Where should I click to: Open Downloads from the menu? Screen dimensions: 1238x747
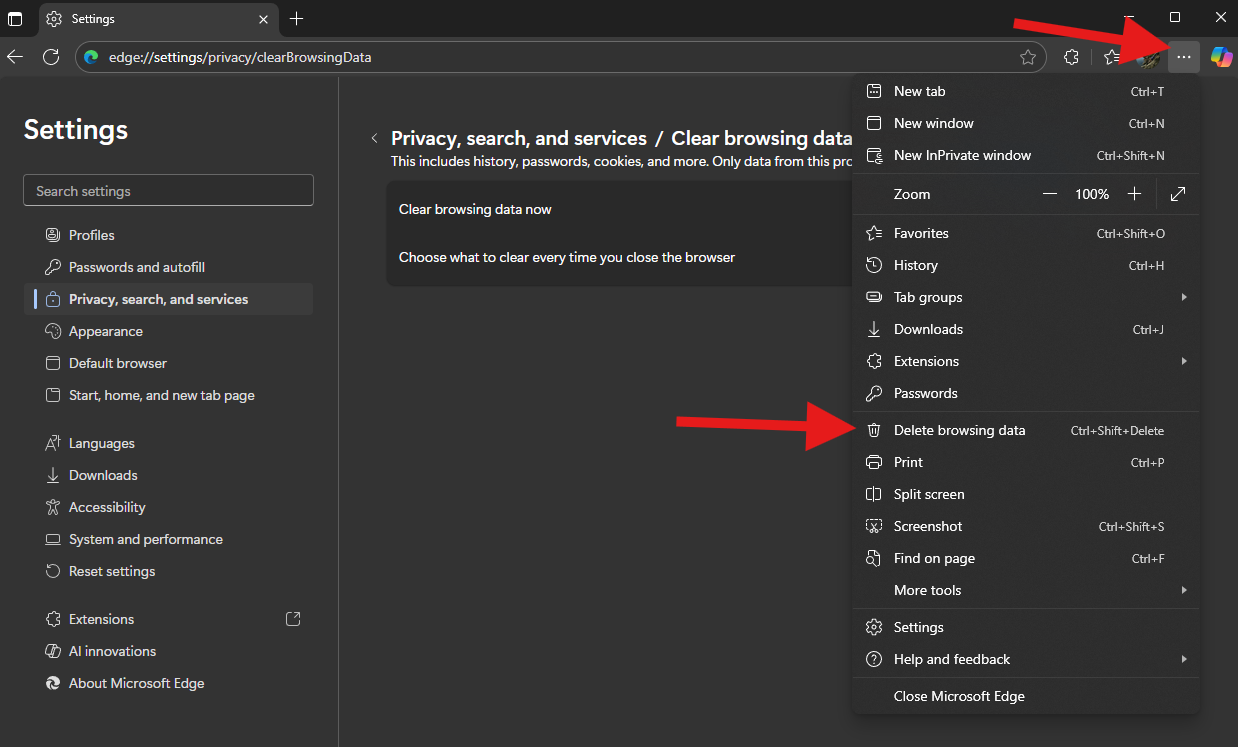pyautogui.click(x=1026, y=329)
